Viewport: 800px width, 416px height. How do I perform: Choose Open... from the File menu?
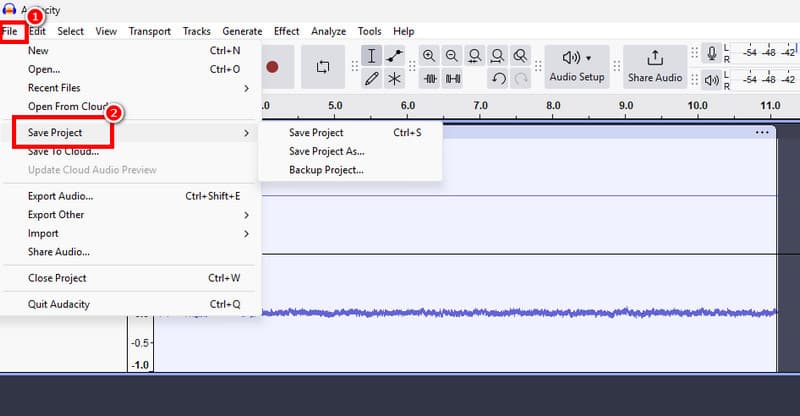(x=130, y=69)
